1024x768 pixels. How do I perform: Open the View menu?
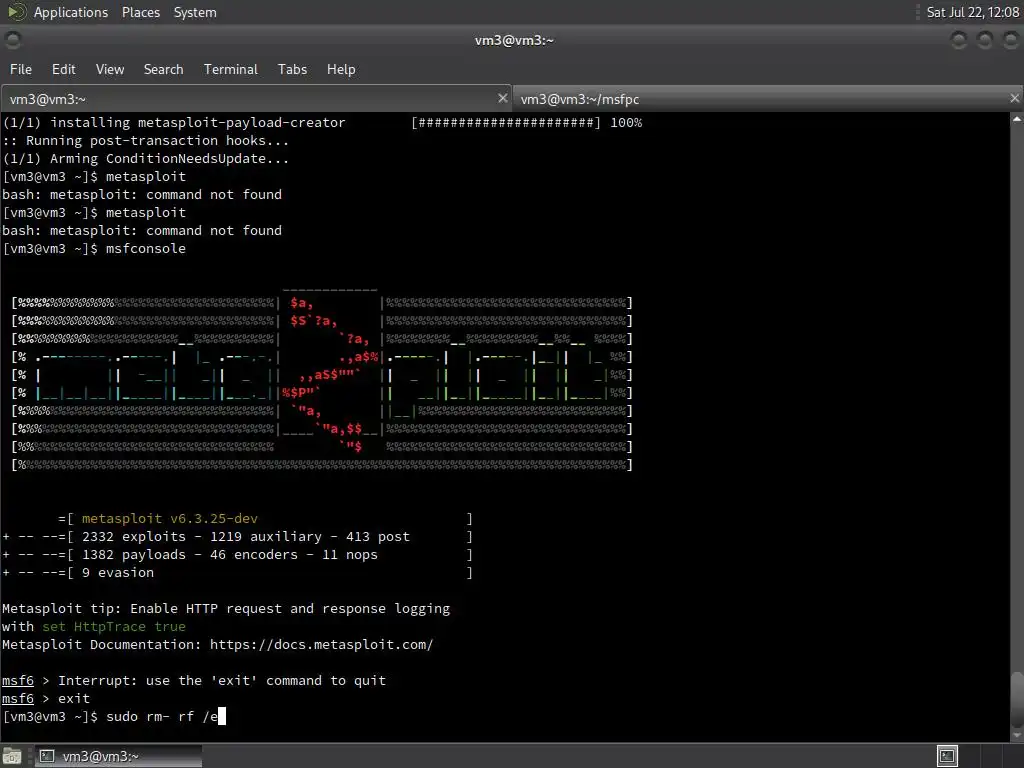coord(110,69)
